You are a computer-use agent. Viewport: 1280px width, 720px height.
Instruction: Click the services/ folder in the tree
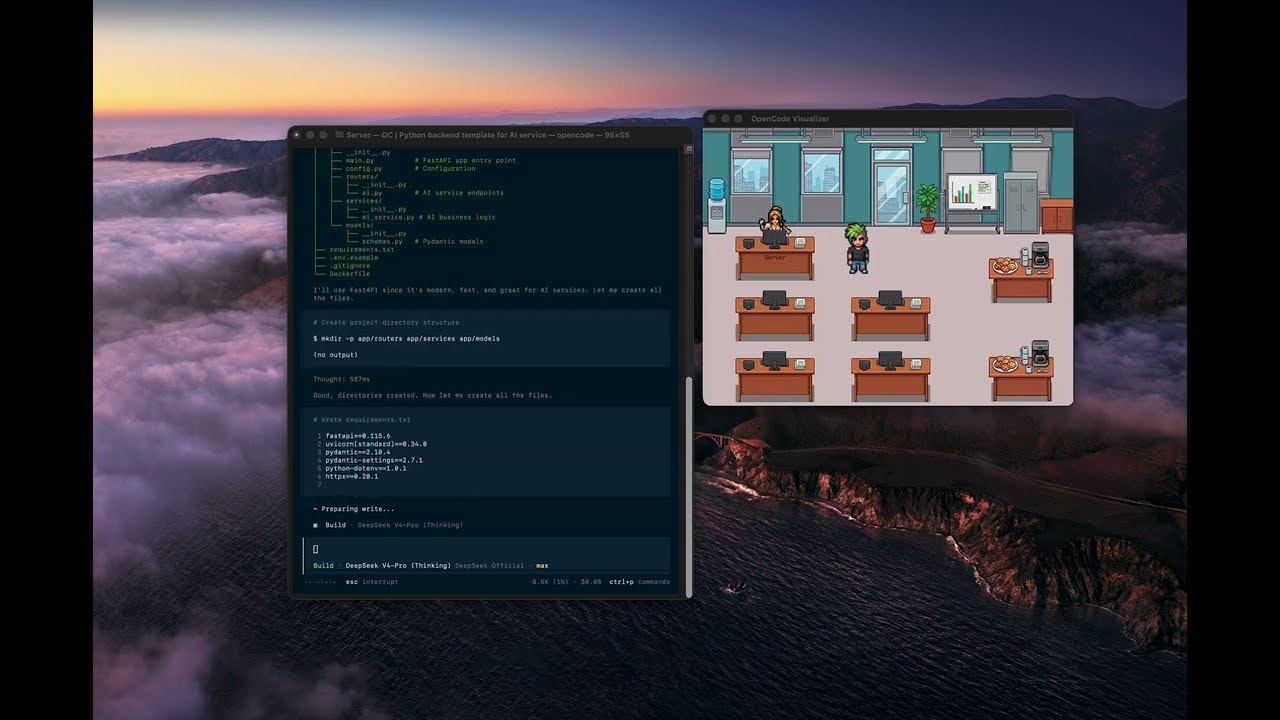[364, 200]
